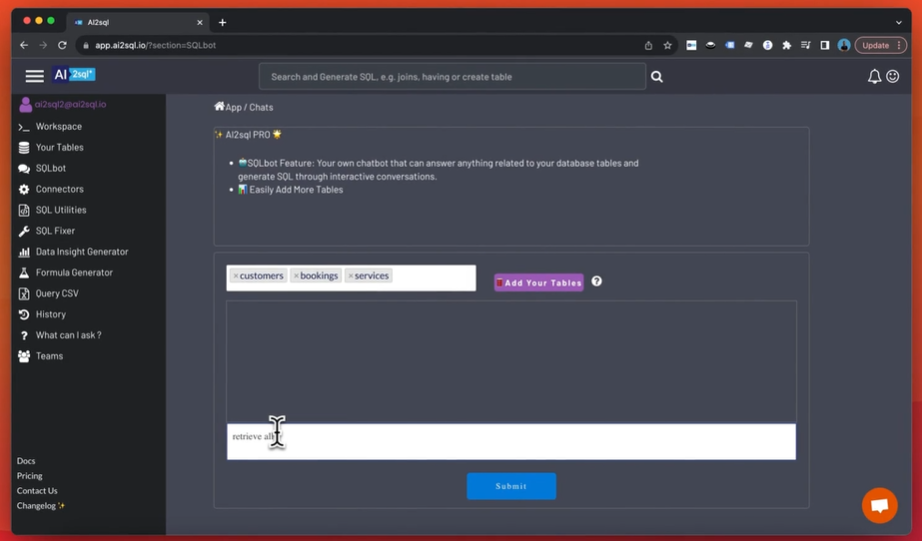The height and width of the screenshot is (541, 922).
Task: Remove the customers table tag
Action: pyautogui.click(x=236, y=276)
